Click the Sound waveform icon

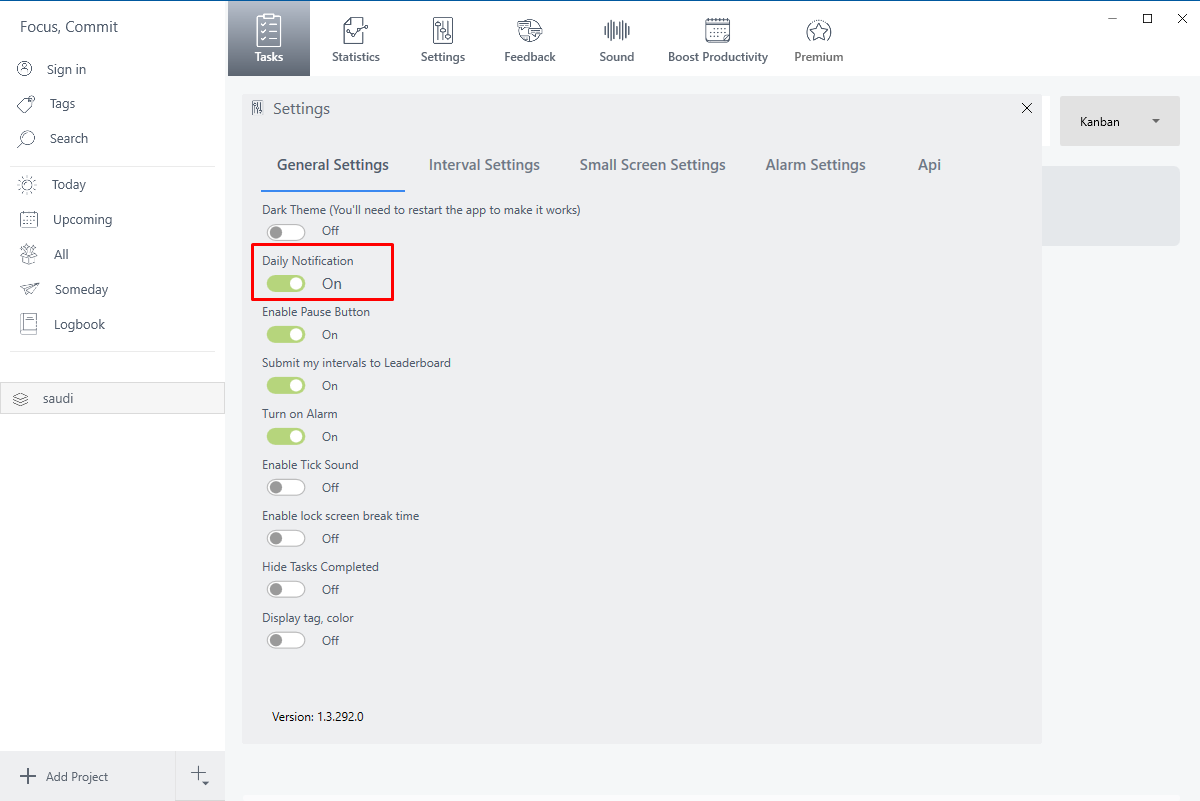[x=616, y=31]
